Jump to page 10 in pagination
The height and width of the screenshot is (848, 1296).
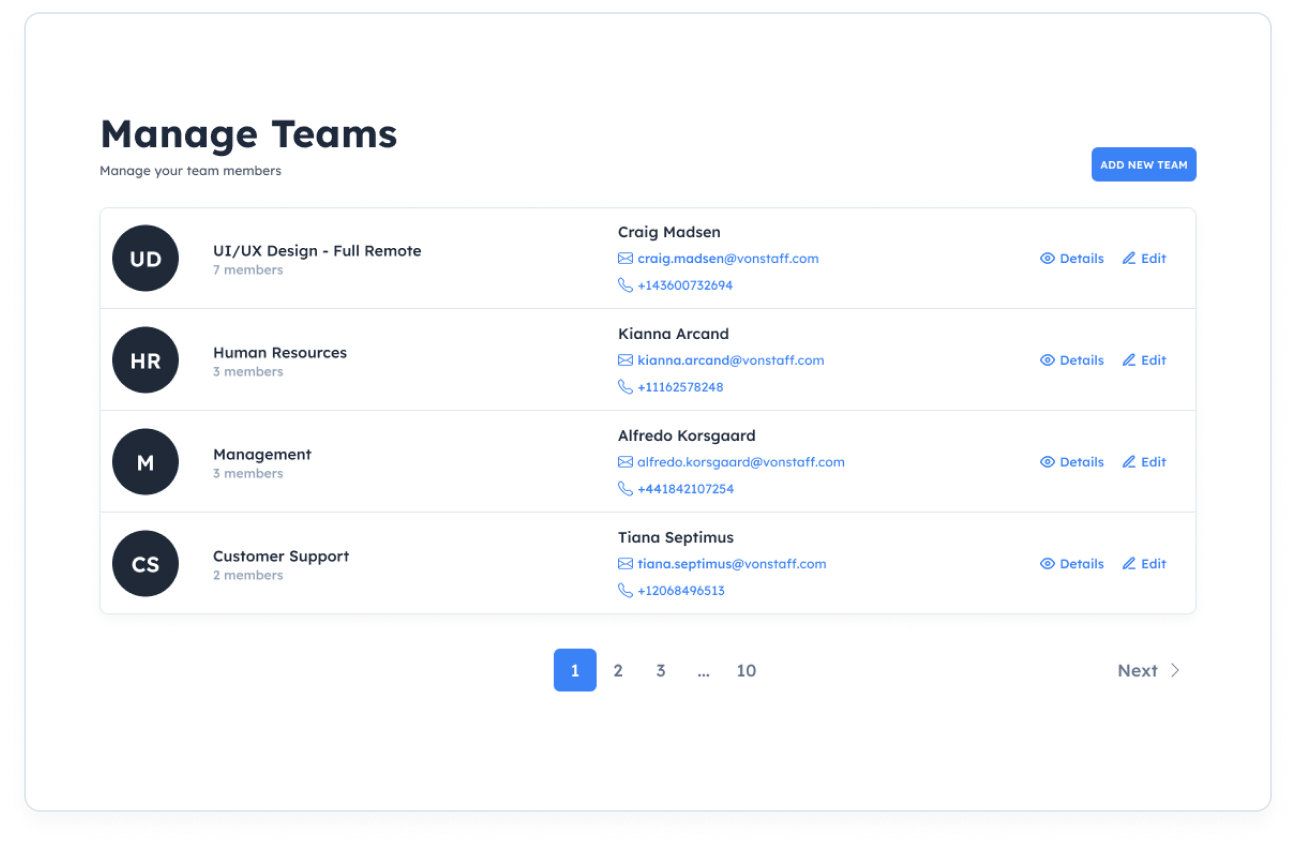(746, 671)
